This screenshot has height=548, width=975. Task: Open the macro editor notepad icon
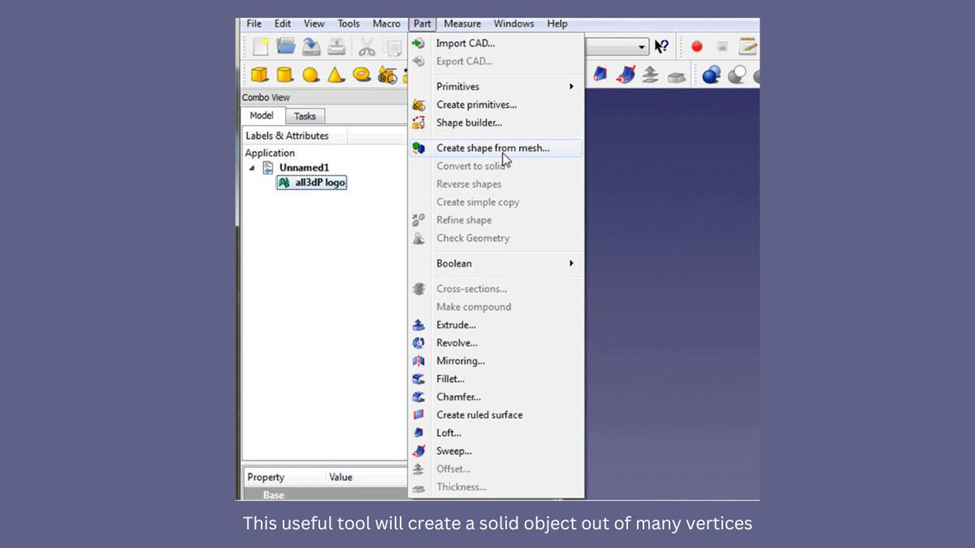tap(747, 47)
